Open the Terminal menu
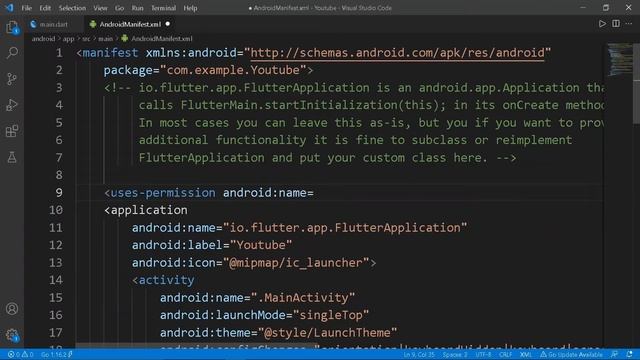This screenshot has width=640, height=360. [163, 8]
